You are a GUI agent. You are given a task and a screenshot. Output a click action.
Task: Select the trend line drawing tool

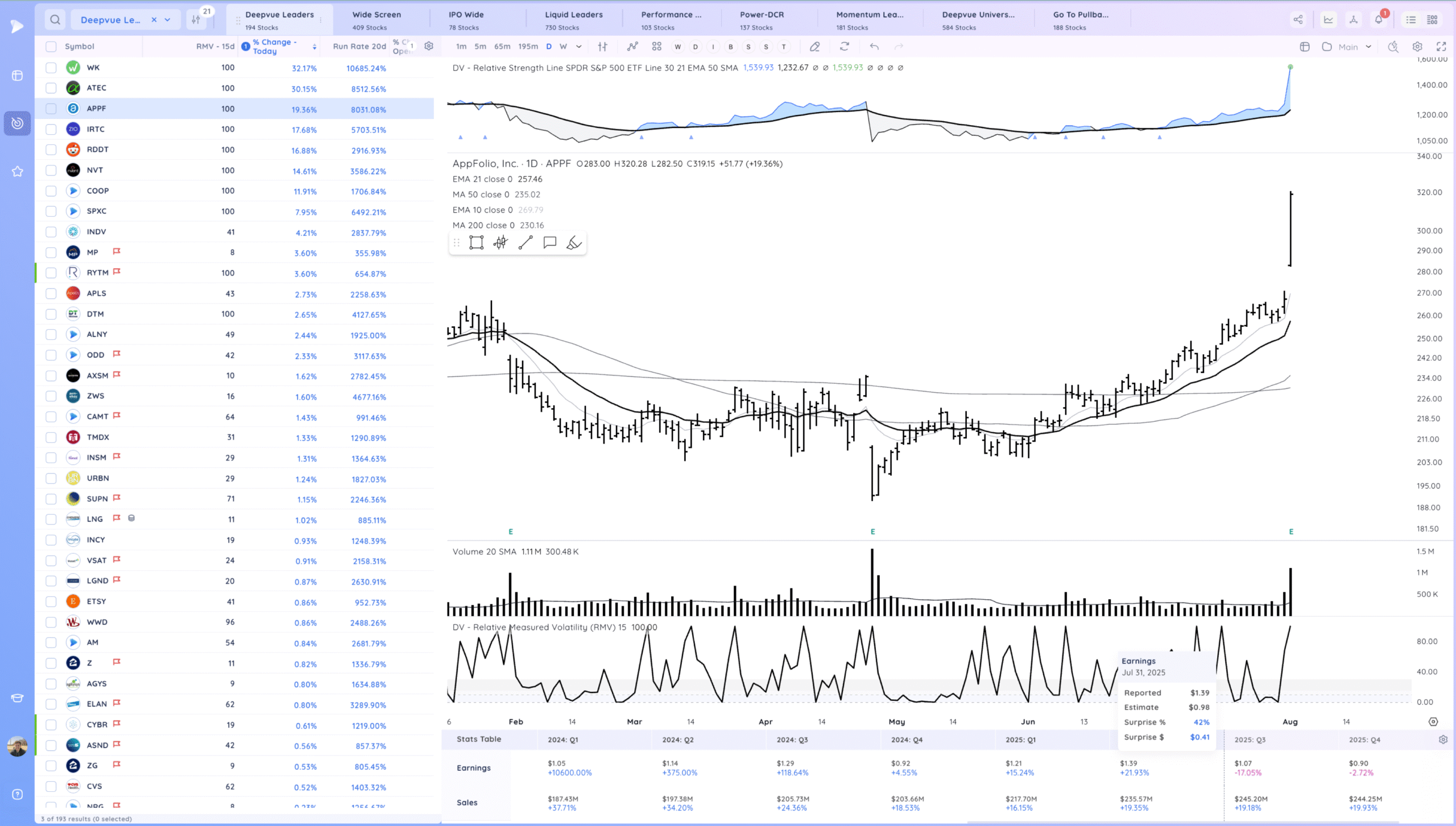(x=525, y=243)
